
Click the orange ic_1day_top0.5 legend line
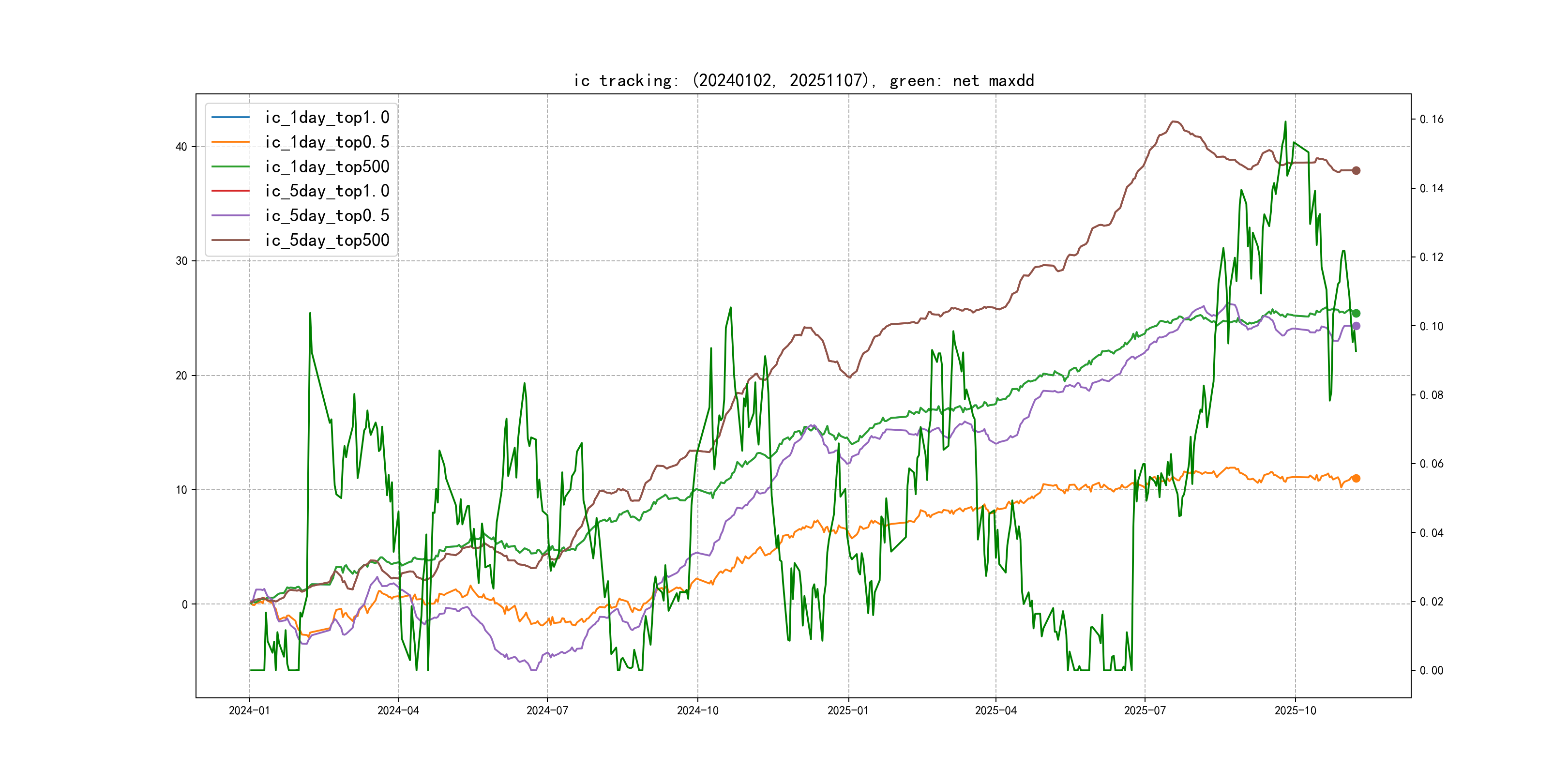[230, 142]
